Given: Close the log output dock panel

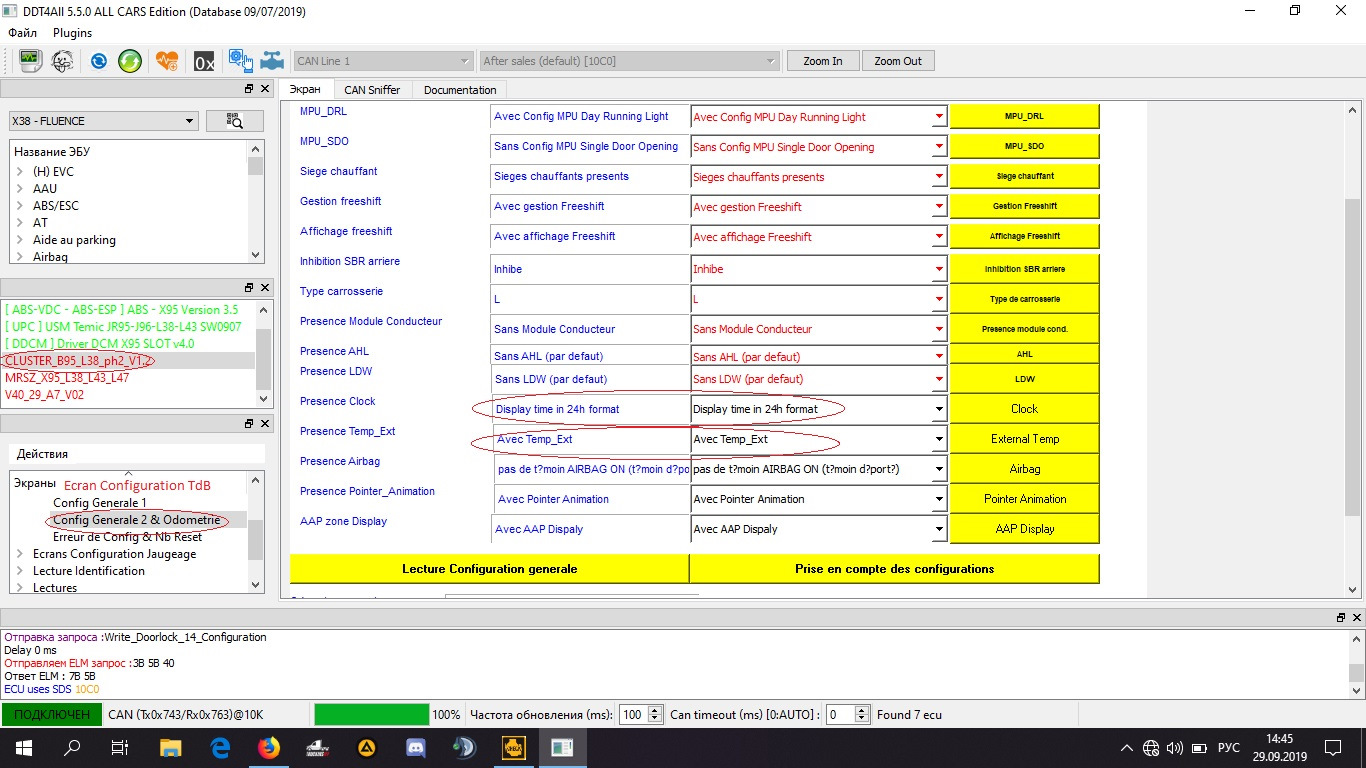Looking at the screenshot, I should pos(1355,618).
